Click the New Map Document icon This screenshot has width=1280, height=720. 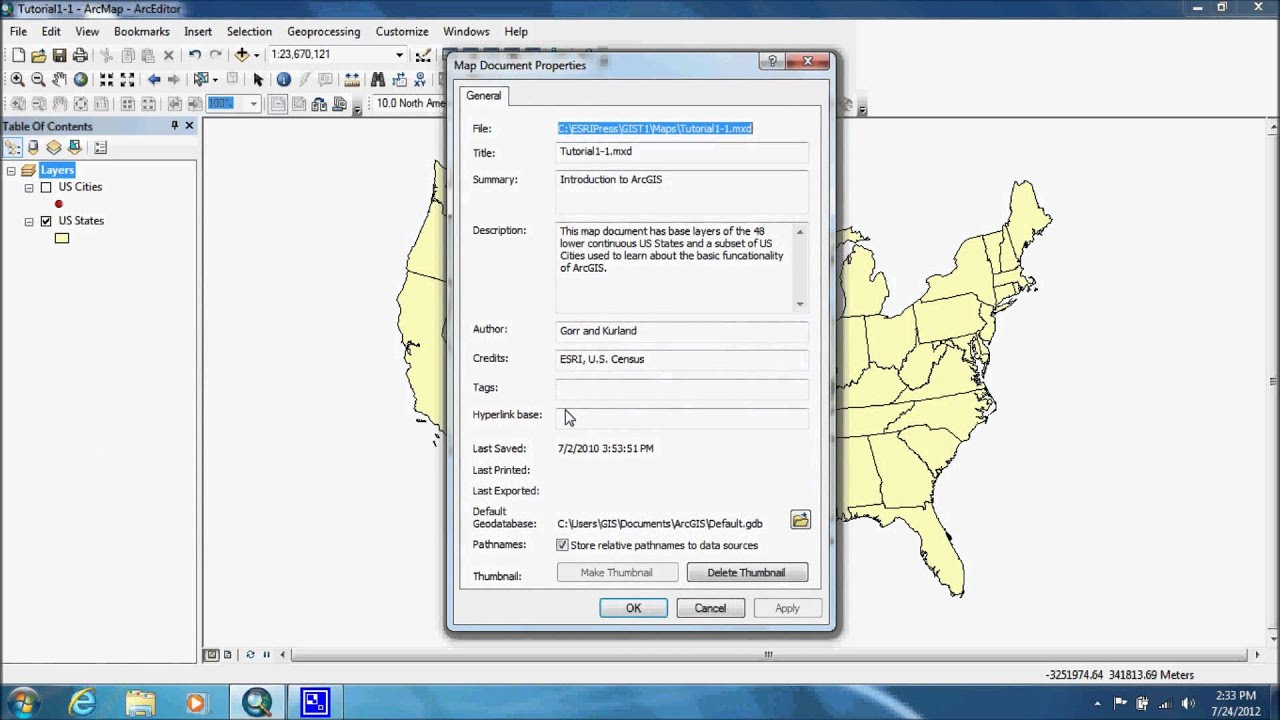(x=18, y=55)
